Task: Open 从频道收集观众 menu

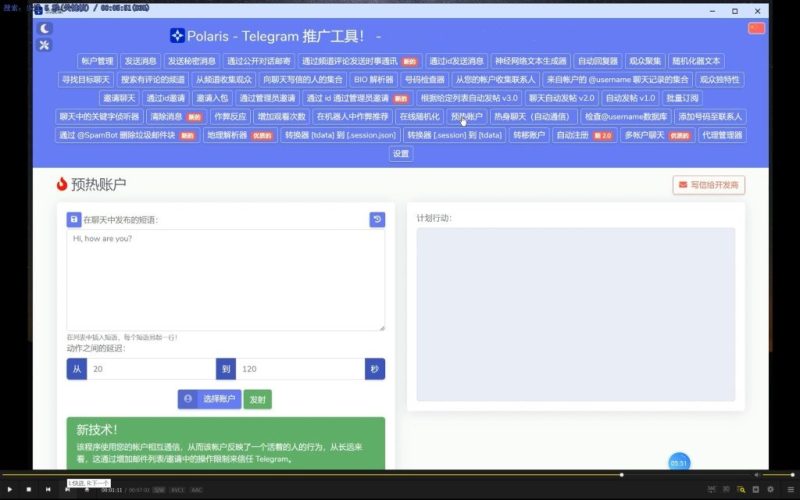Action: pos(224,80)
